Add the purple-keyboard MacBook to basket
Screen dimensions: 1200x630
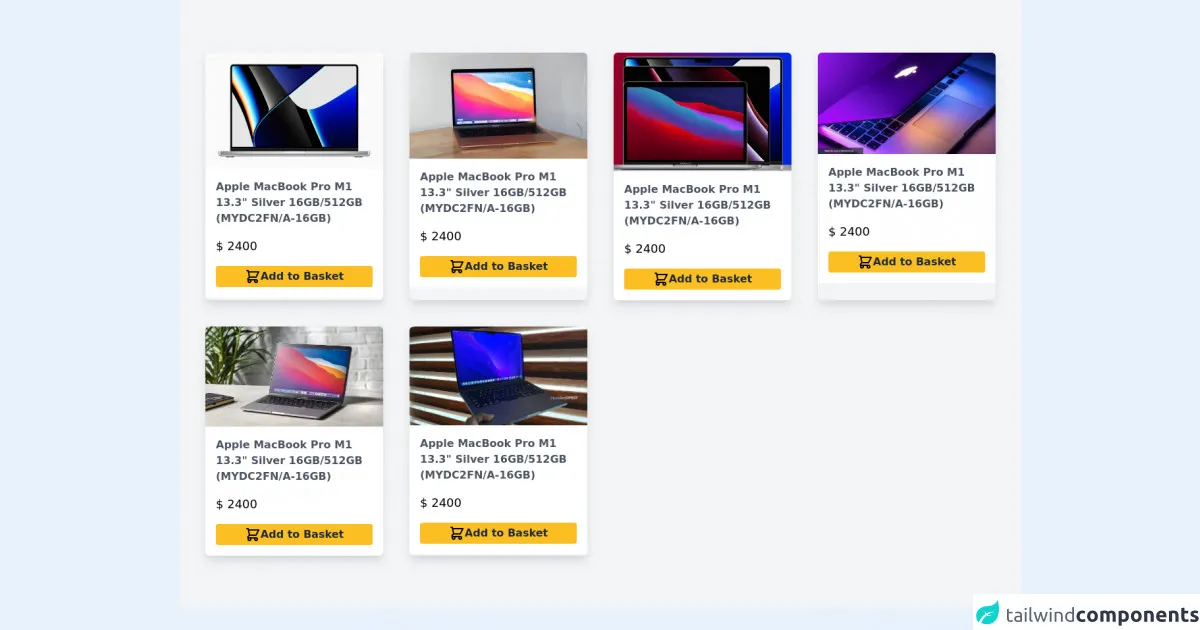coord(906,262)
